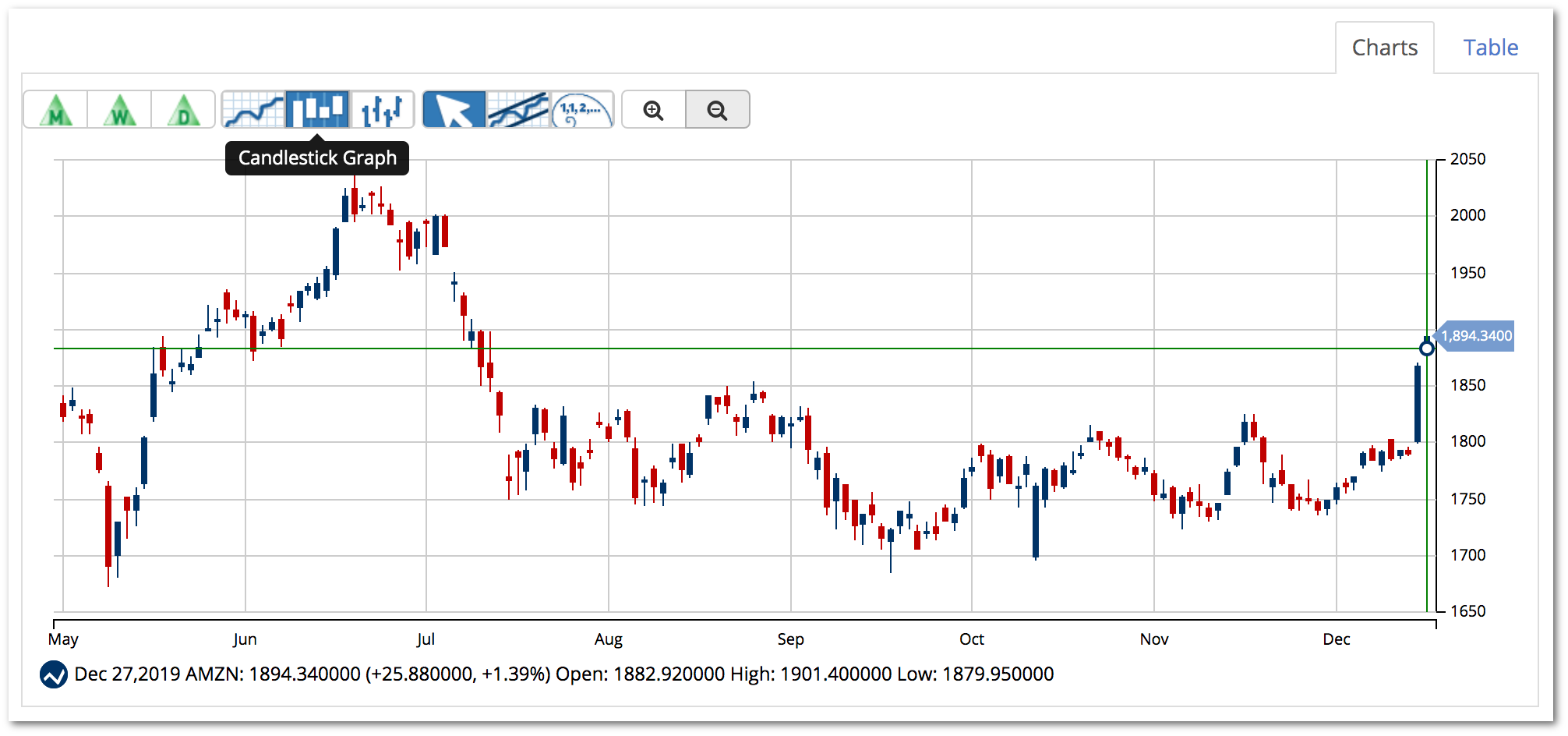Click the Jul label on the x-axis
The image size is (1568, 736).
point(426,639)
